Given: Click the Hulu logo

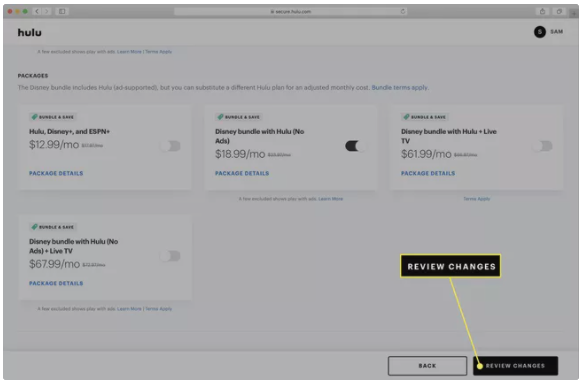Looking at the screenshot, I should (30, 33).
